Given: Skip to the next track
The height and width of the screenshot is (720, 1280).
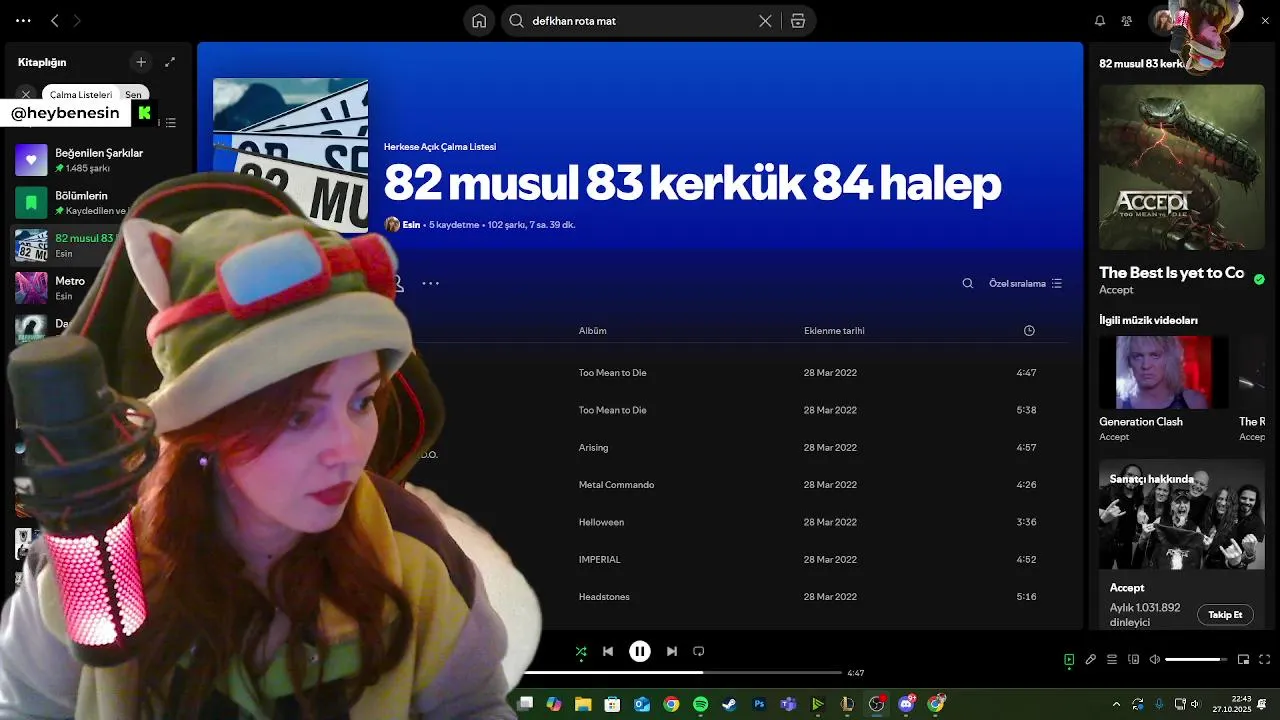Looking at the screenshot, I should coord(672,651).
